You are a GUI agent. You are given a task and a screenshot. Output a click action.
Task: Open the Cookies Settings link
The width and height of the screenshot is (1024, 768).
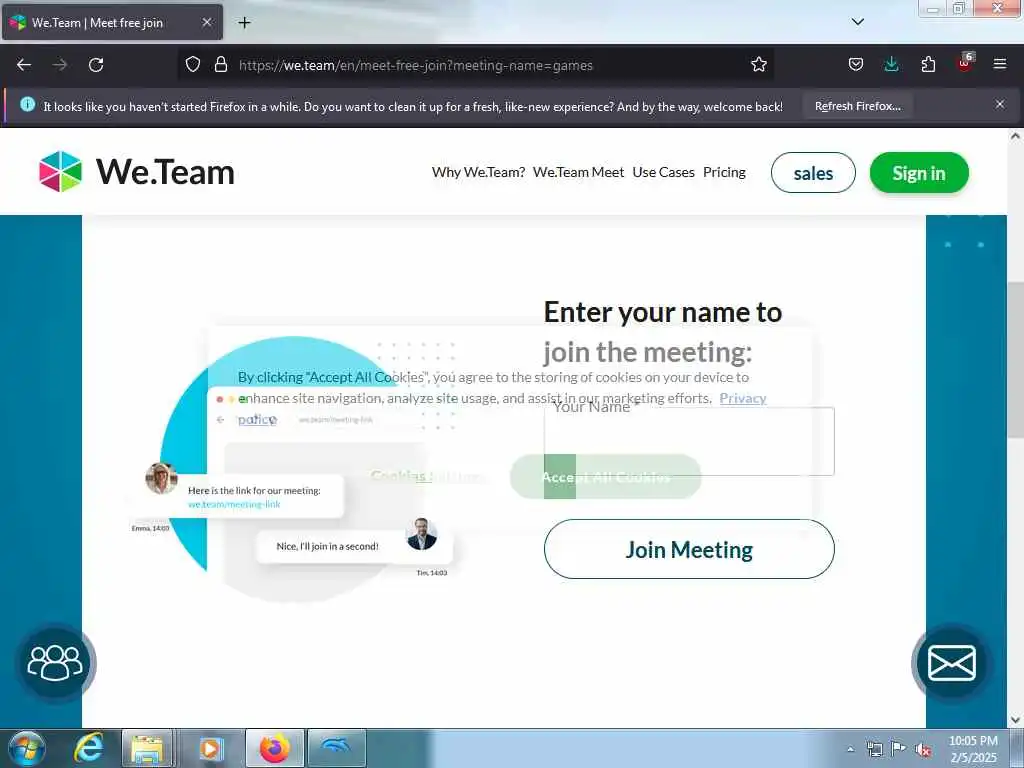click(x=426, y=476)
